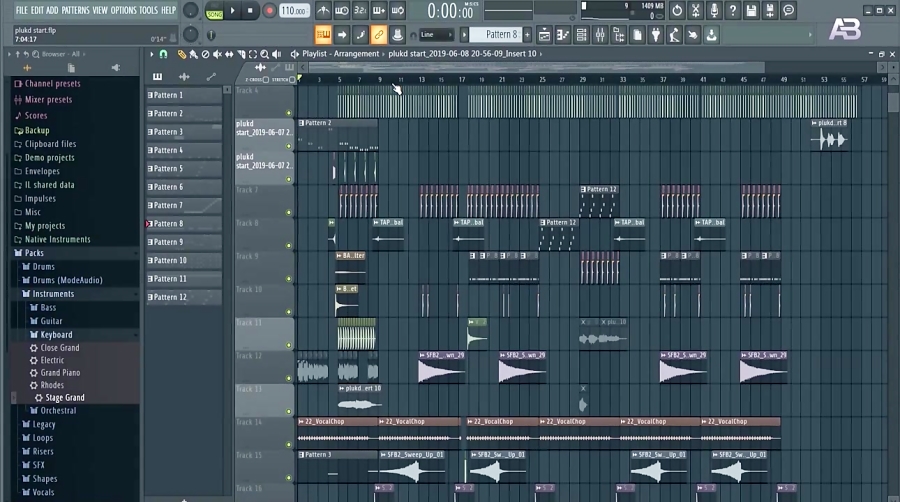Select the Mute tool in playlist toolbar

[218, 54]
